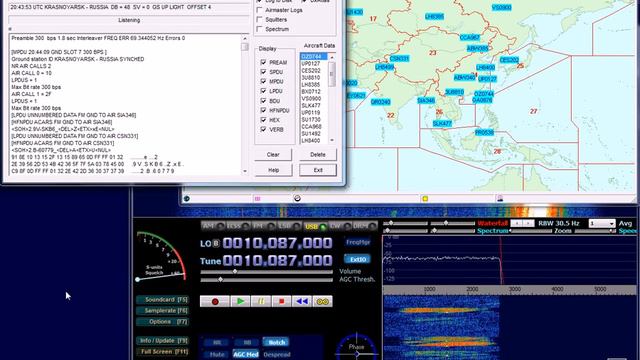This screenshot has height=360, width=640.
Task: Click the Clear button
Action: (x=273, y=155)
